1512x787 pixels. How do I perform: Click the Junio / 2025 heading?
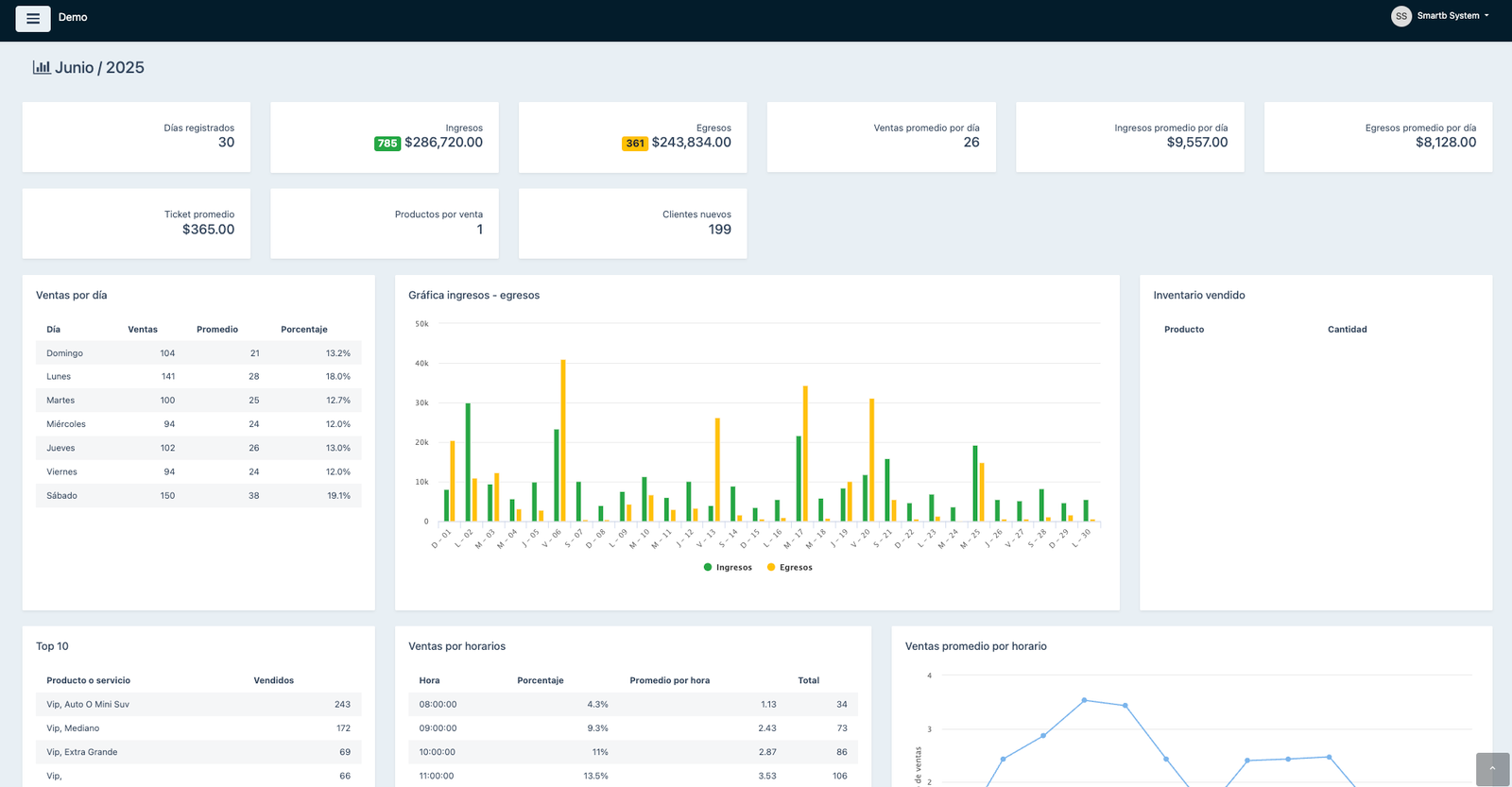99,67
